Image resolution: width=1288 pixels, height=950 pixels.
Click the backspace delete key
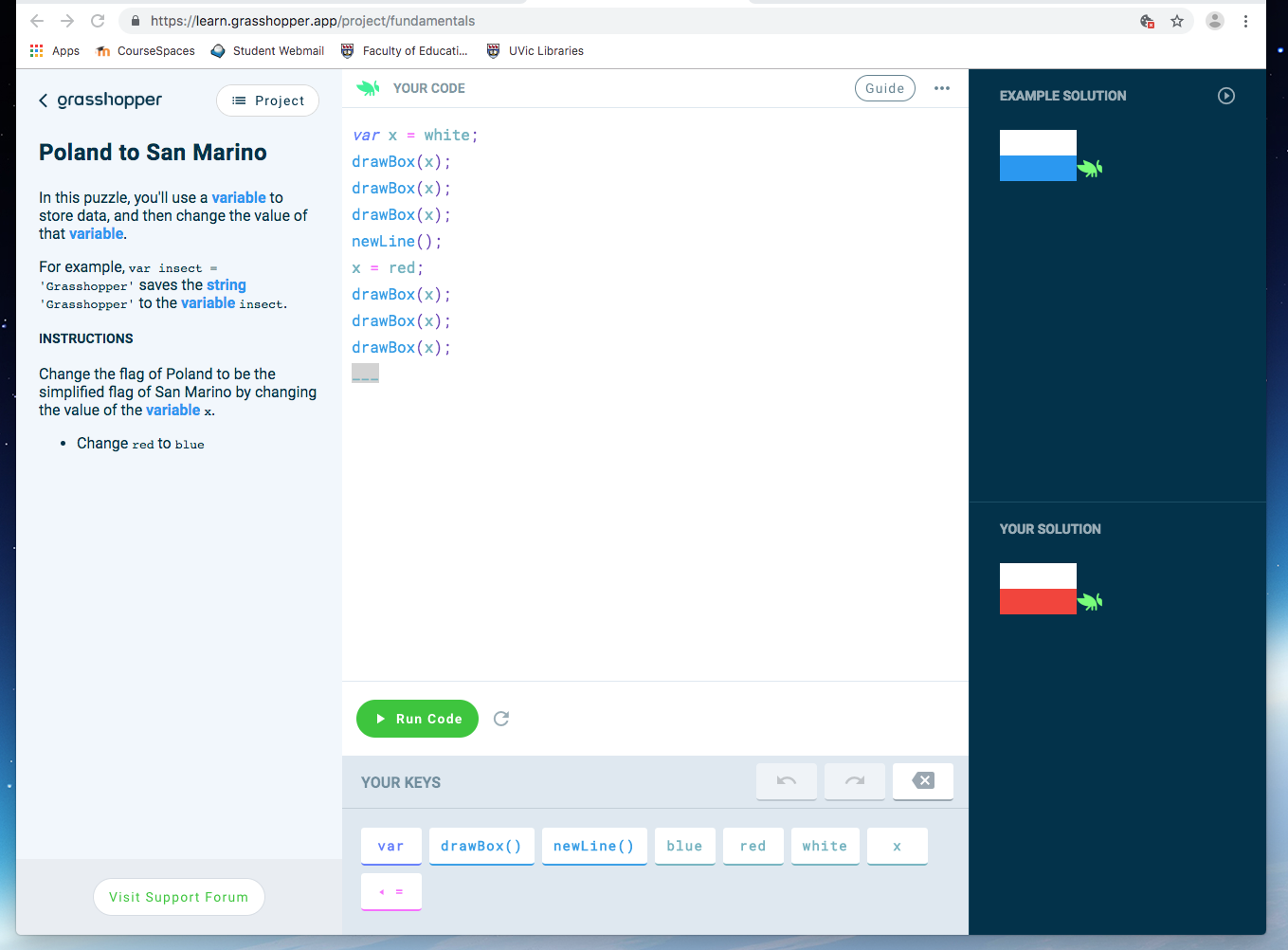pyautogui.click(x=922, y=781)
